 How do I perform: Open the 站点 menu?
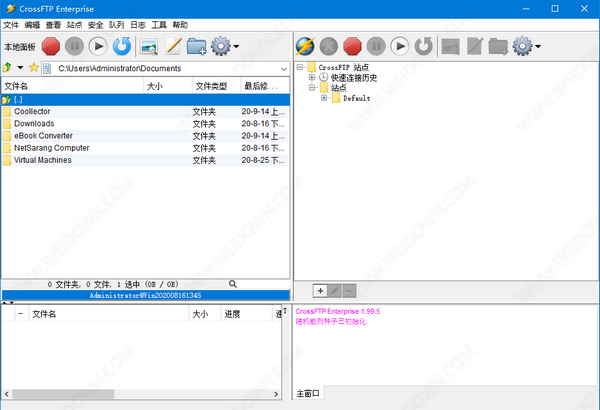pos(74,24)
